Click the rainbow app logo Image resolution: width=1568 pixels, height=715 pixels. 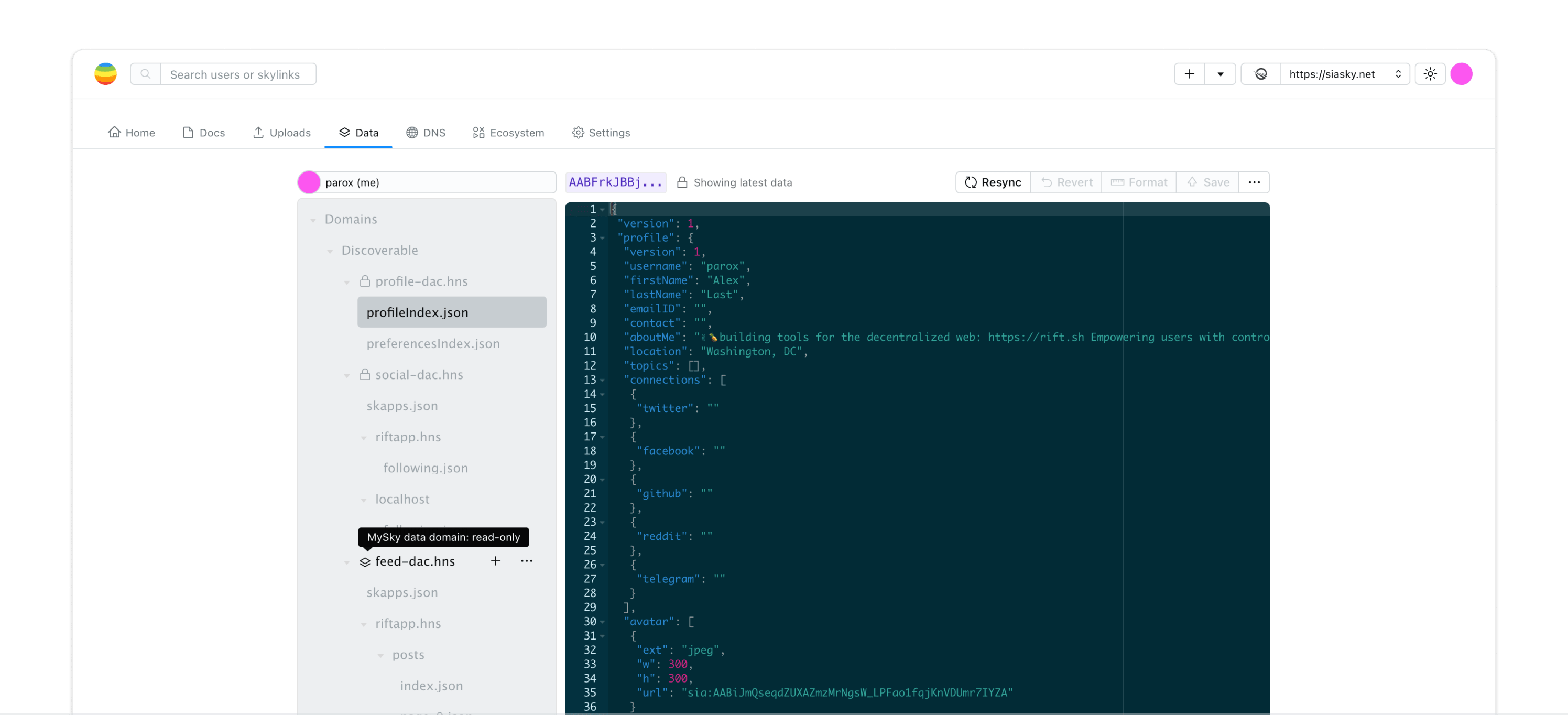105,74
